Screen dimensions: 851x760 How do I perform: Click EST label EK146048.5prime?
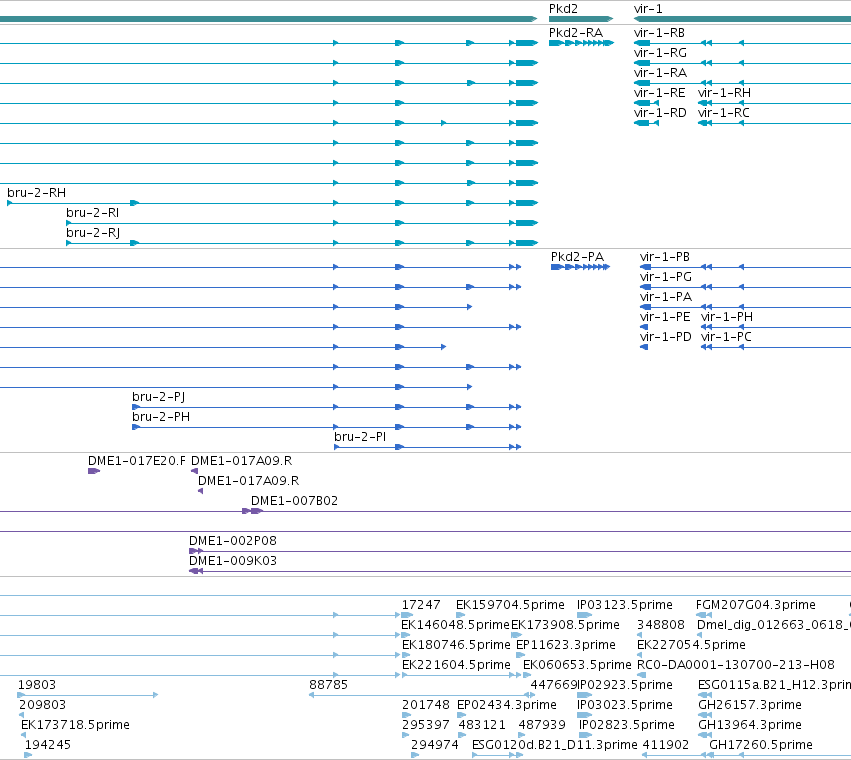[x=455, y=625]
